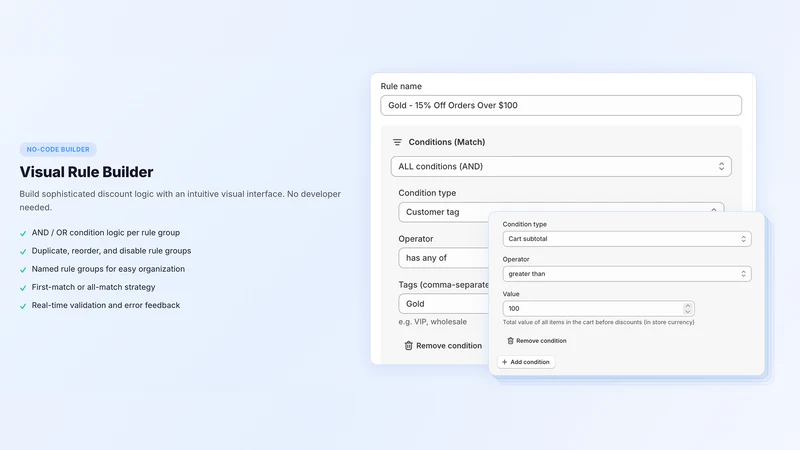Click 'Duplicate, reorder, and disable rule groups'
The height and width of the screenshot is (450, 800).
click(111, 251)
